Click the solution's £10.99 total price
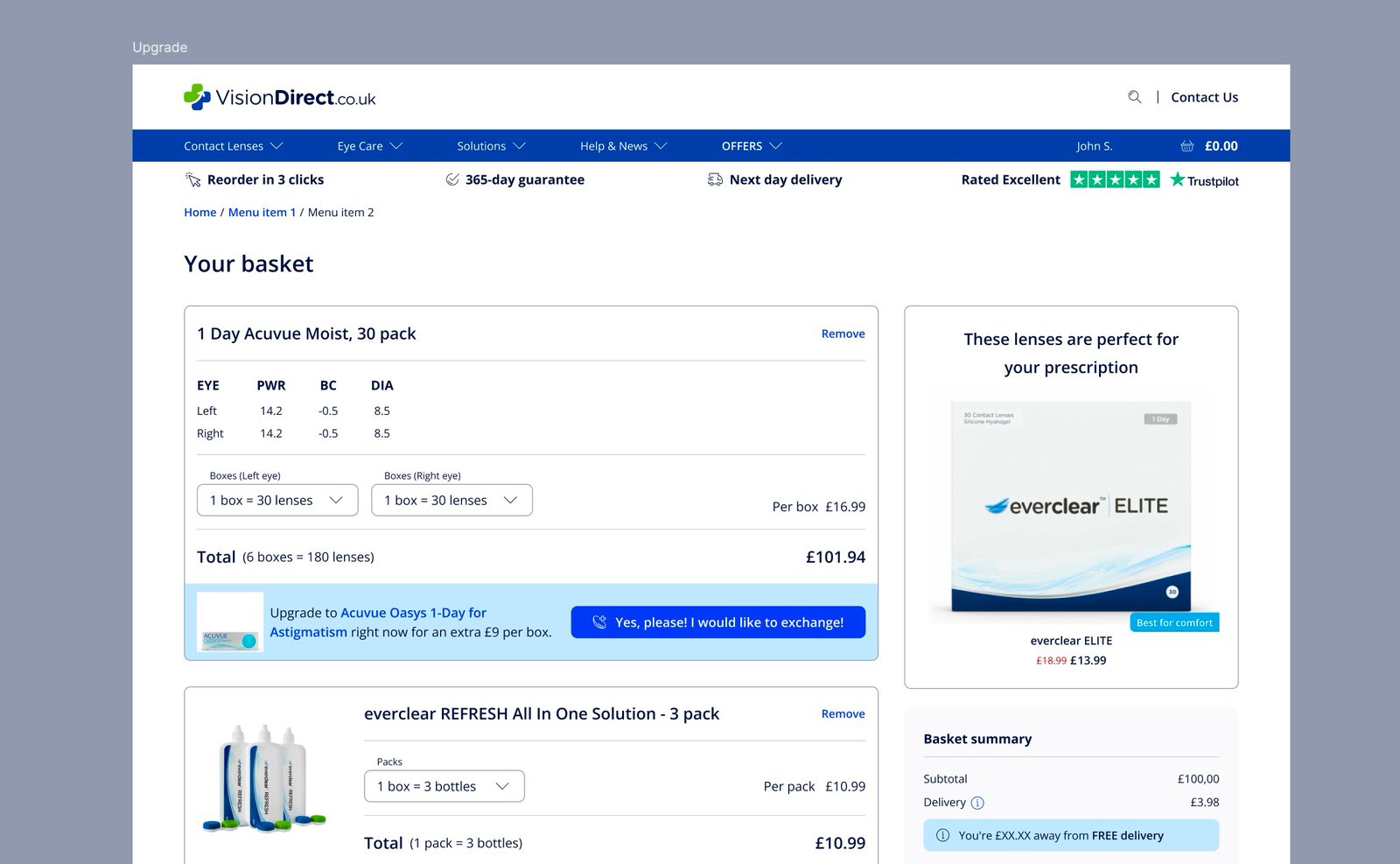Viewport: 1400px width, 864px height. (840, 843)
